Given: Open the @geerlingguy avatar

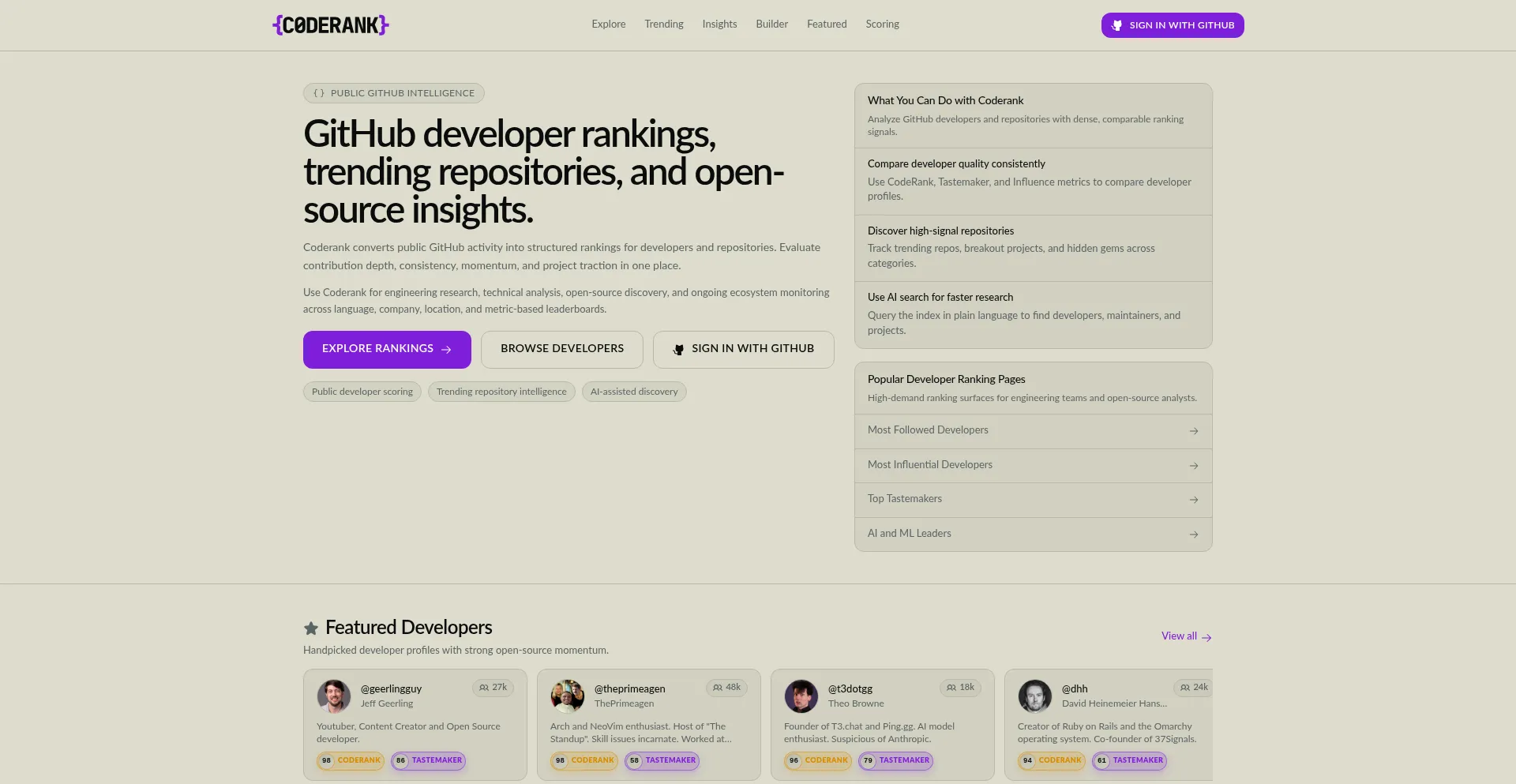Looking at the screenshot, I should 334,696.
